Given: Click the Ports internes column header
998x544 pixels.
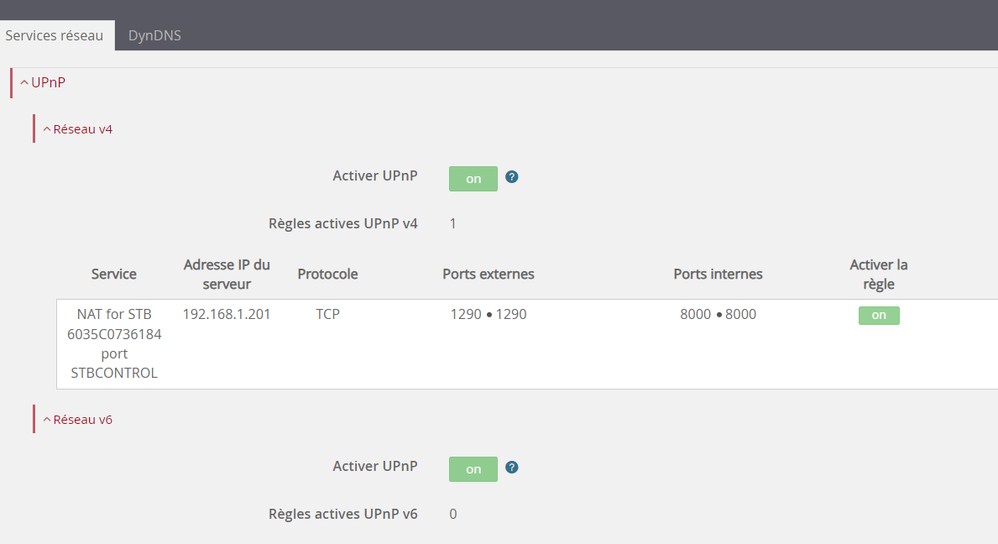Looking at the screenshot, I should coord(718,274).
